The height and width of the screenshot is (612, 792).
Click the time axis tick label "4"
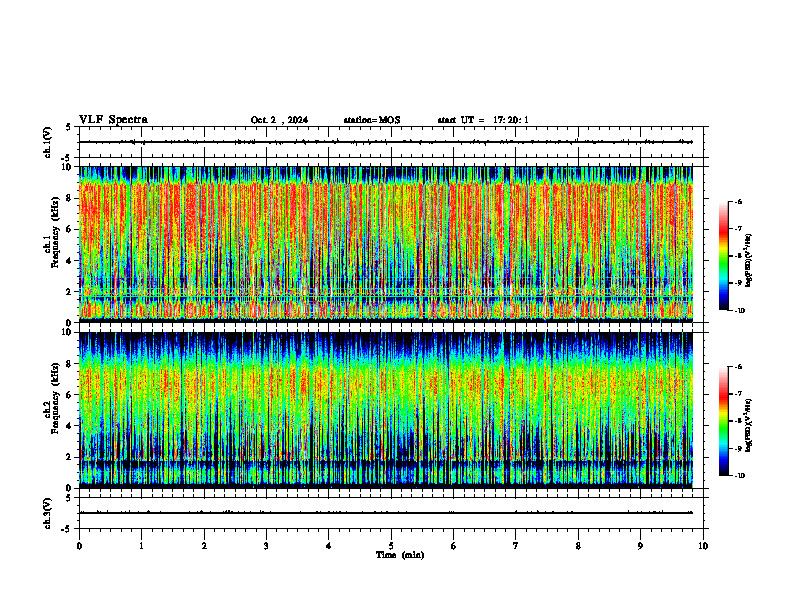click(x=329, y=546)
